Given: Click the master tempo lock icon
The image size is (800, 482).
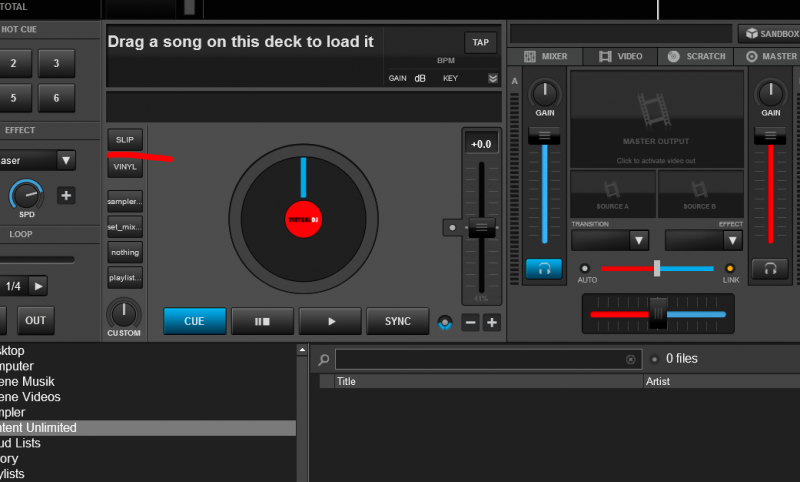Looking at the screenshot, I should click(x=445, y=323).
